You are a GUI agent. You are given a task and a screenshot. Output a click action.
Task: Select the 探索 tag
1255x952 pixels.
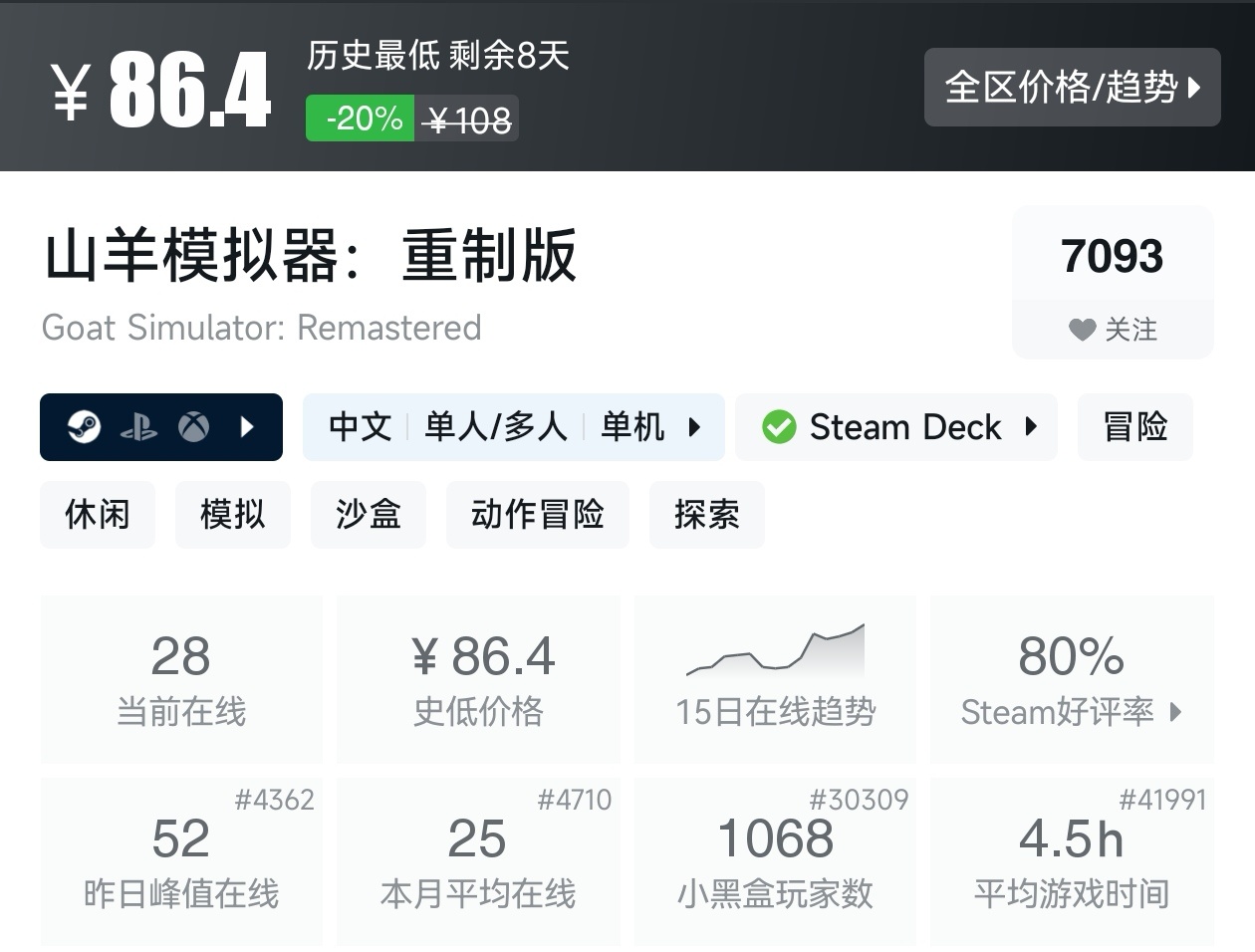707,515
